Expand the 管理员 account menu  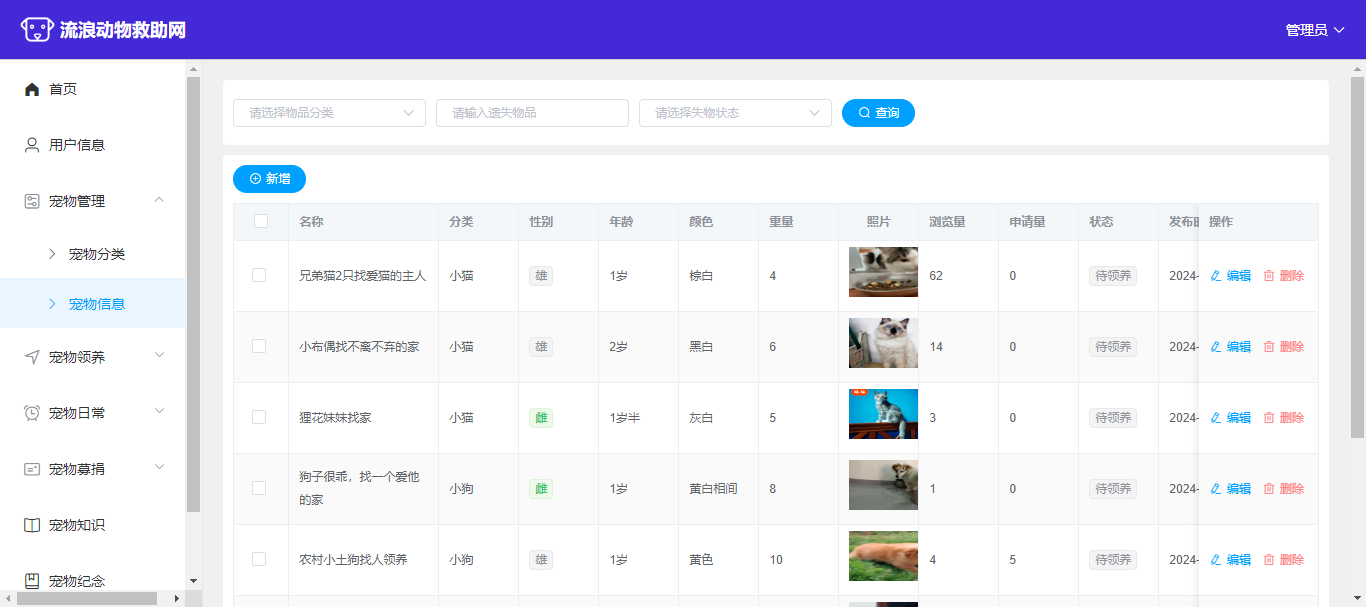1314,30
